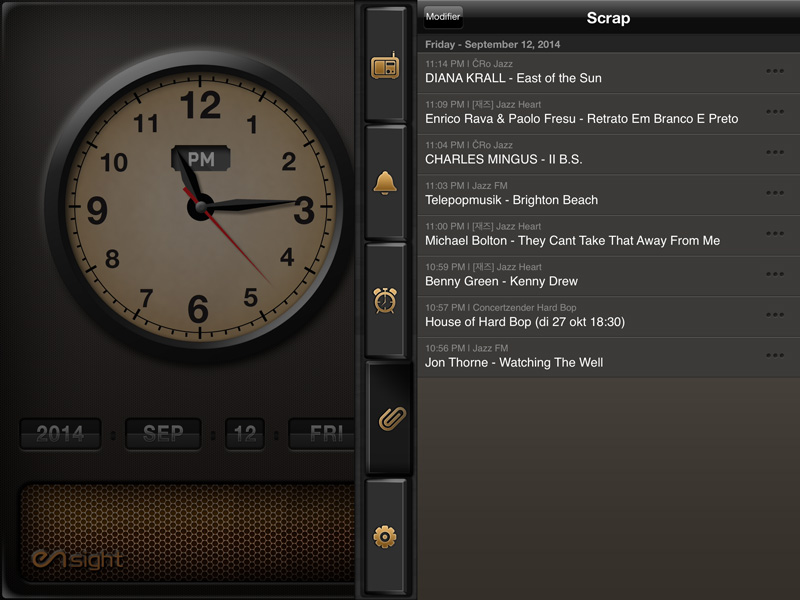Open options for DIANA KRALL - East of the Sun
Image resolution: width=800 pixels, height=600 pixels.
point(774,71)
